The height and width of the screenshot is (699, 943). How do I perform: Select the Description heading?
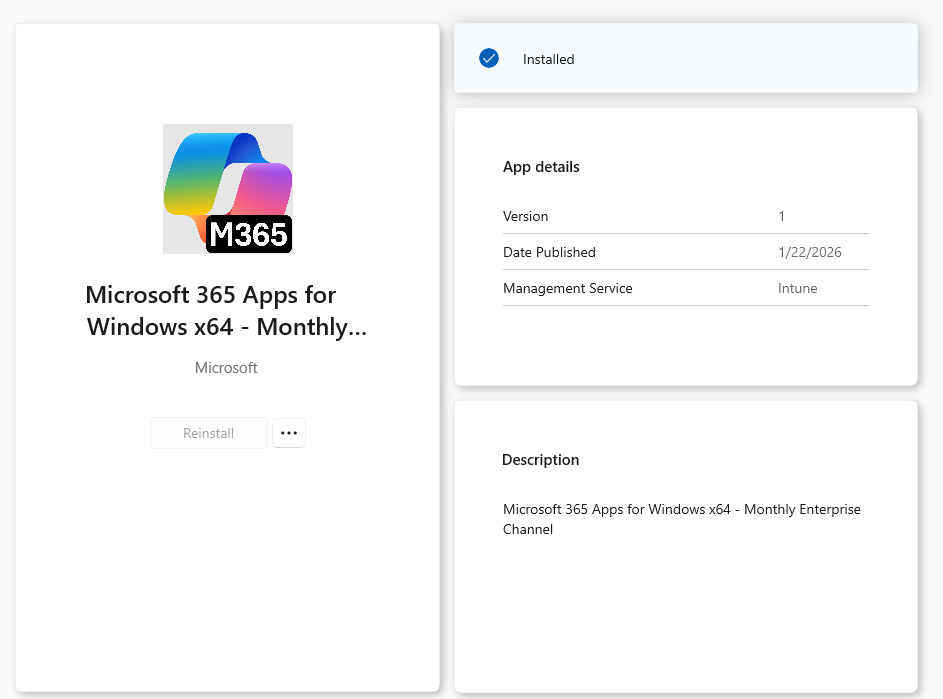540,460
